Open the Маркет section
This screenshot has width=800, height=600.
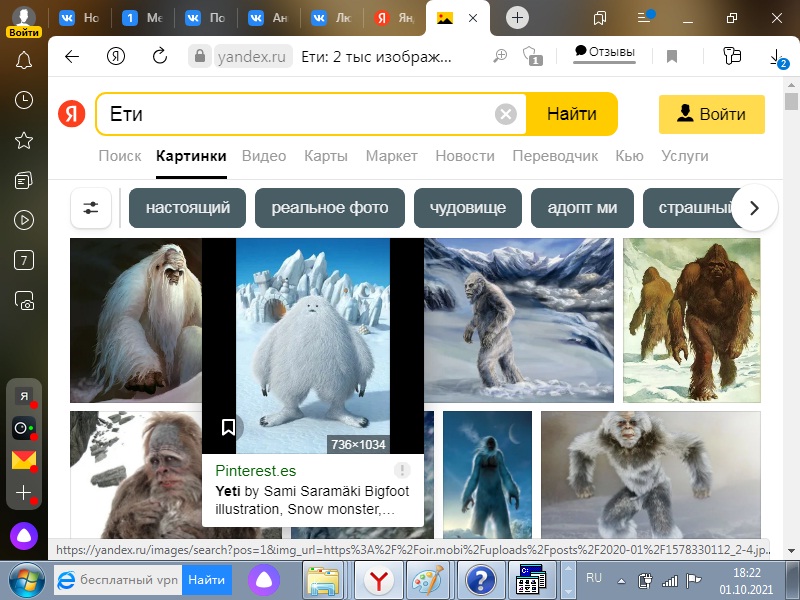[392, 156]
